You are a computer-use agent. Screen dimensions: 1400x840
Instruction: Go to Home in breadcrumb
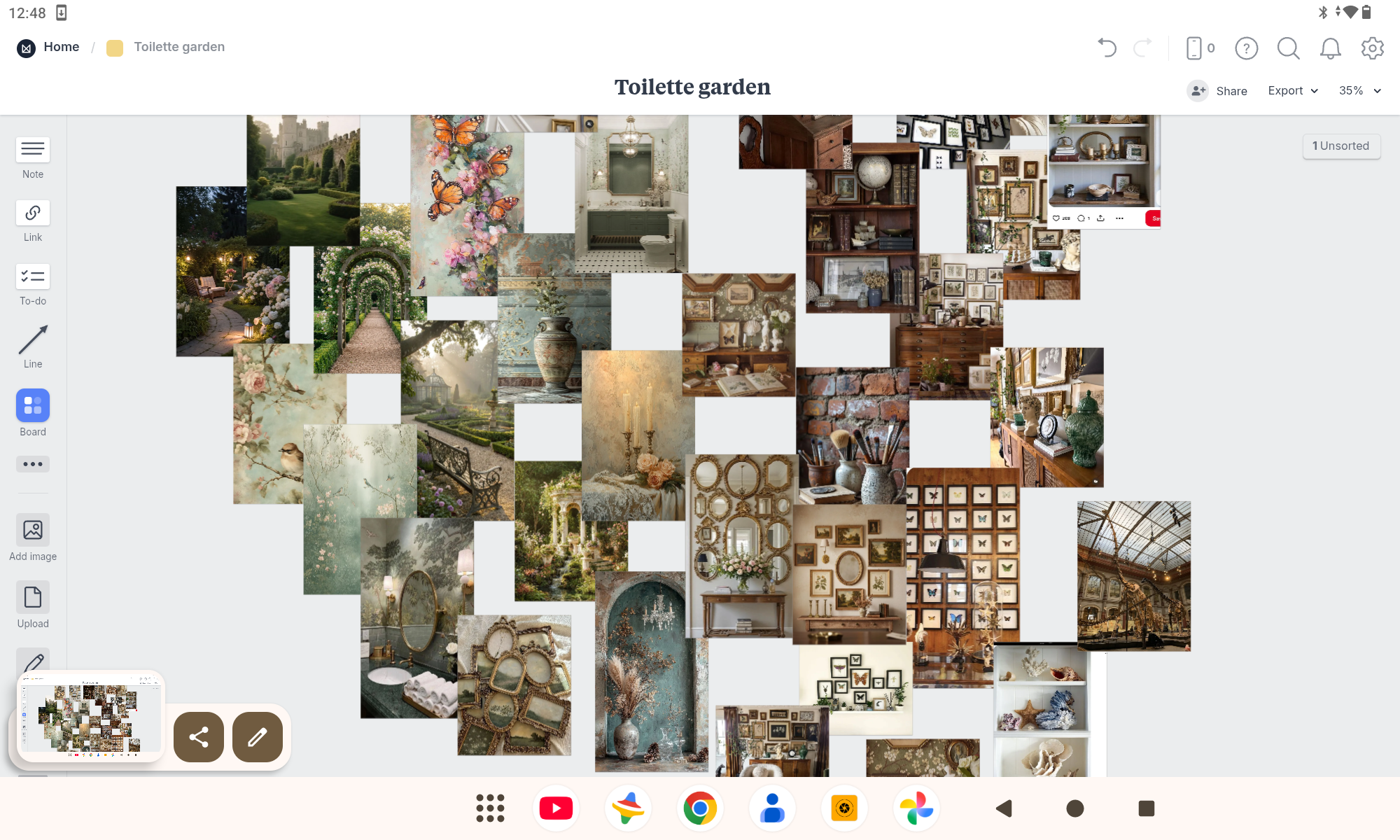[x=61, y=47]
